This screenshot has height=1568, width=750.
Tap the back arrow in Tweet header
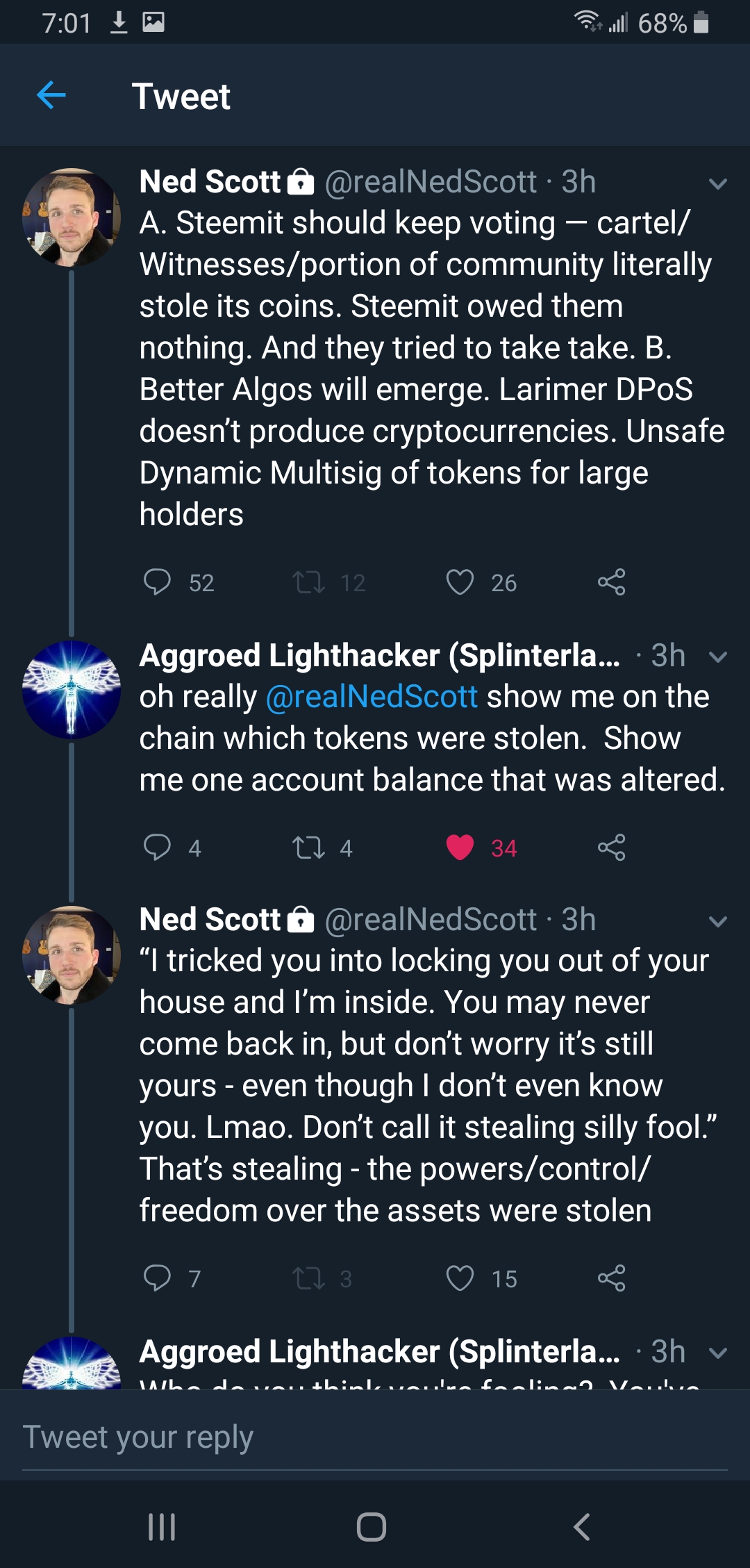pos(51,95)
